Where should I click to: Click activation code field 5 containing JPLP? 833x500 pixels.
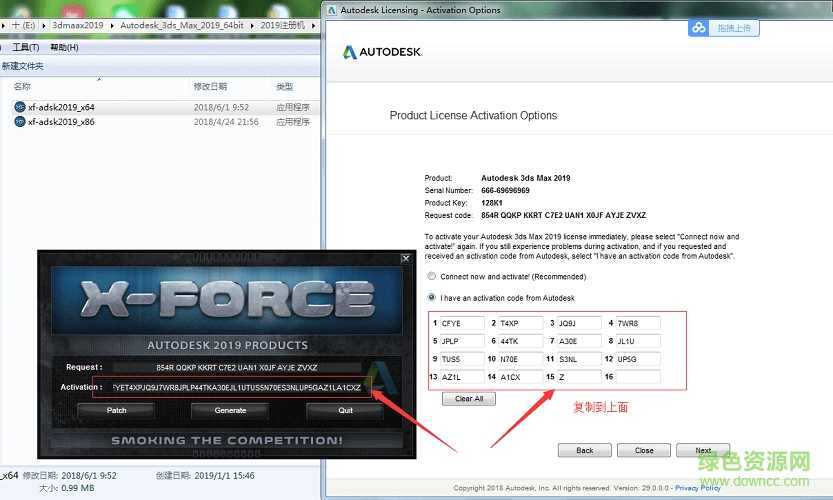tap(462, 341)
